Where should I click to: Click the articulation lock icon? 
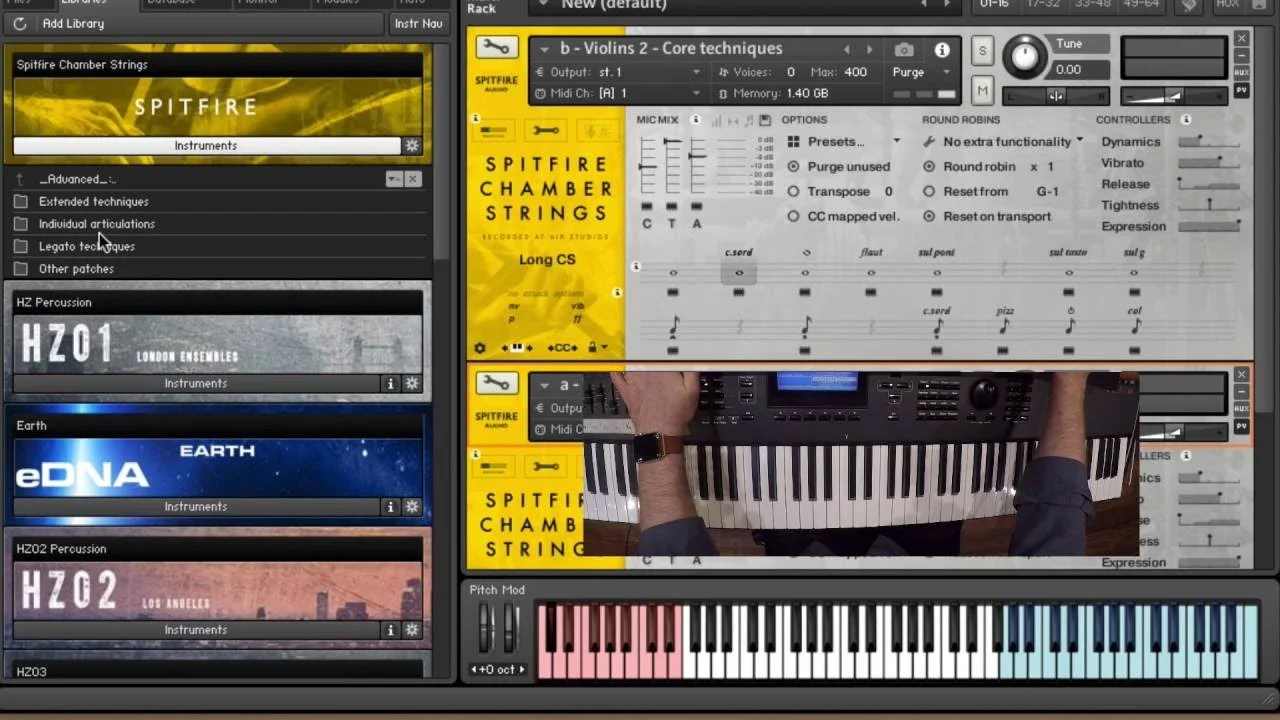(x=592, y=348)
